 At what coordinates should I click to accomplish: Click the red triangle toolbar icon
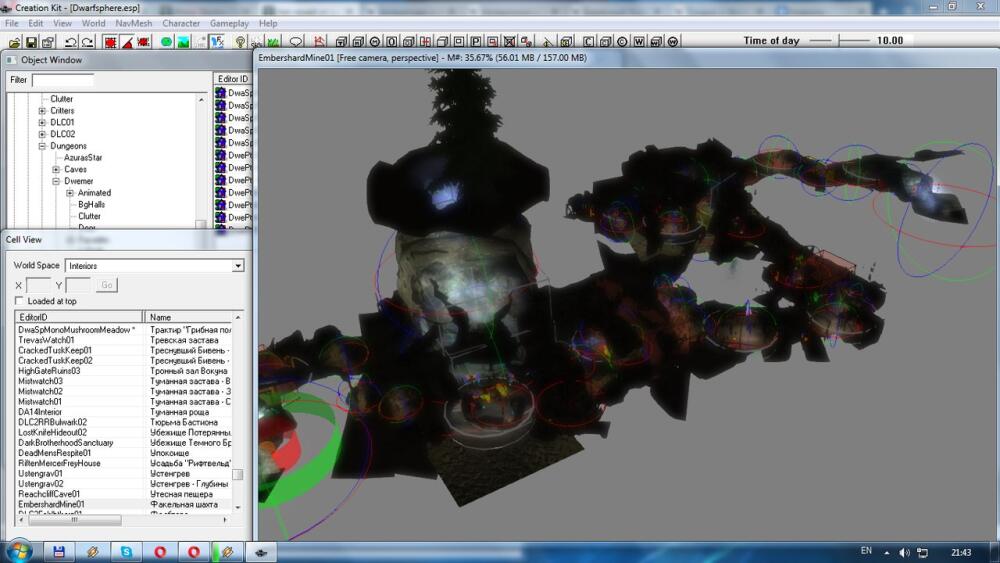[127, 42]
